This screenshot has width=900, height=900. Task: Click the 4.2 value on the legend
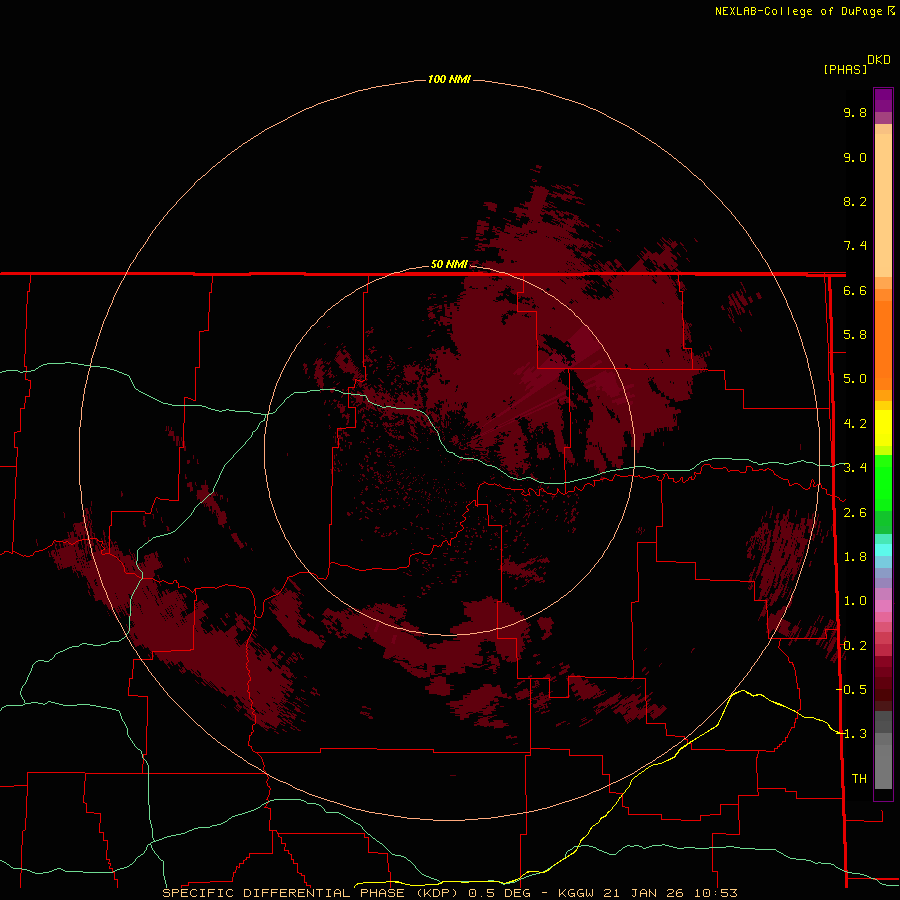tap(855, 424)
